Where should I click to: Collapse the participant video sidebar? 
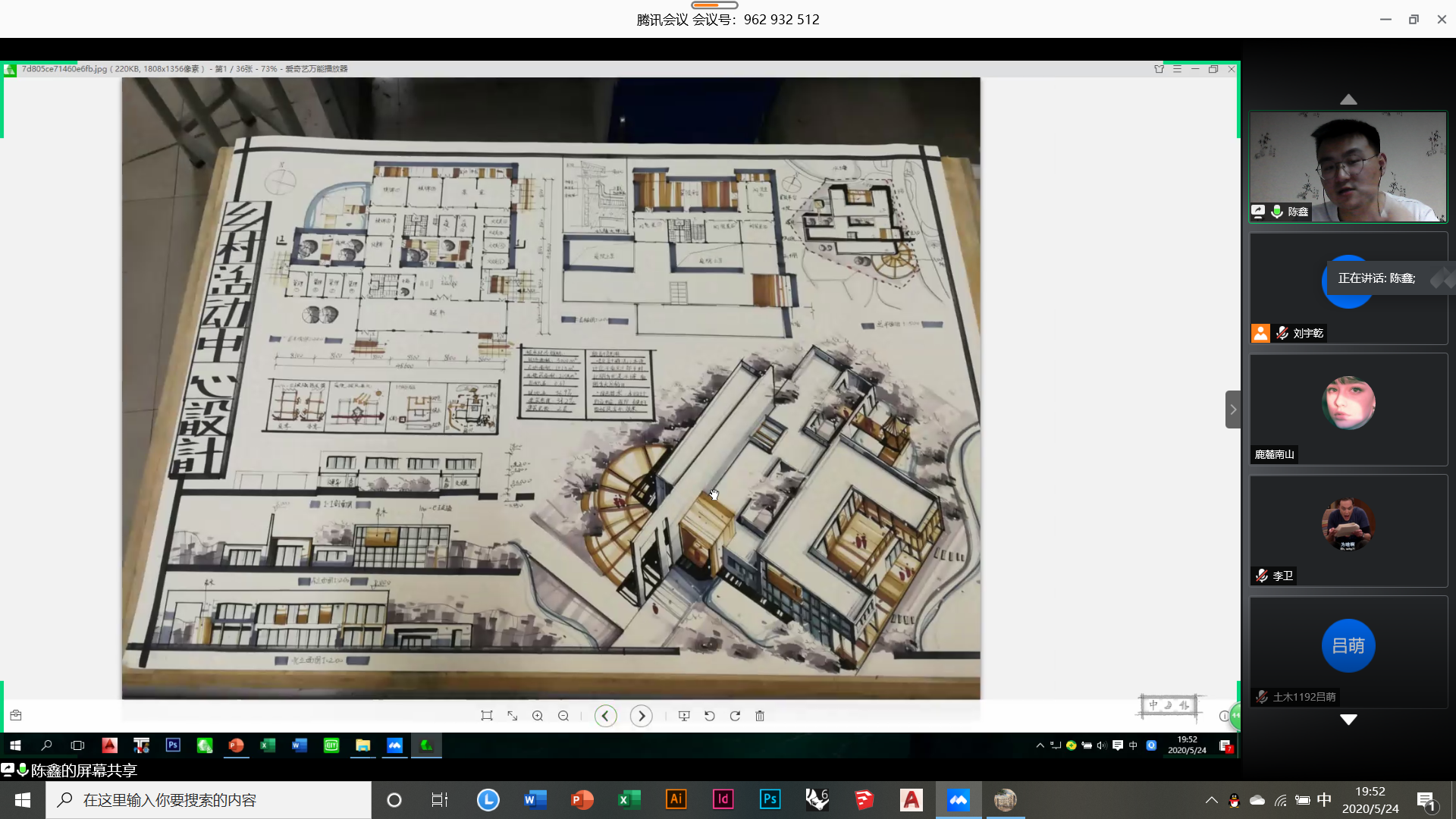pos(1232,409)
